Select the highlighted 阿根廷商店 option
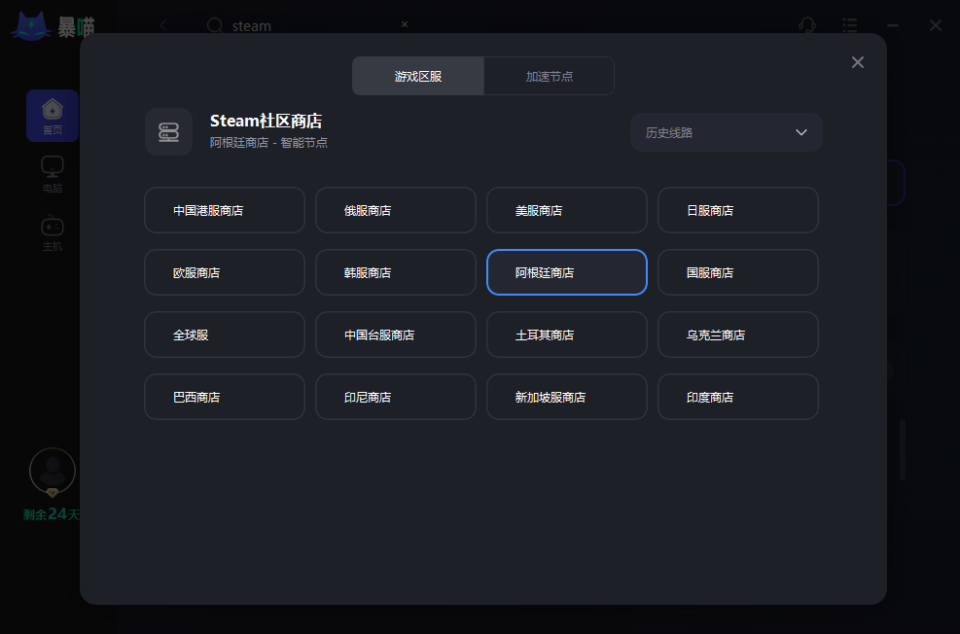The width and height of the screenshot is (960, 634). pyautogui.click(x=567, y=272)
